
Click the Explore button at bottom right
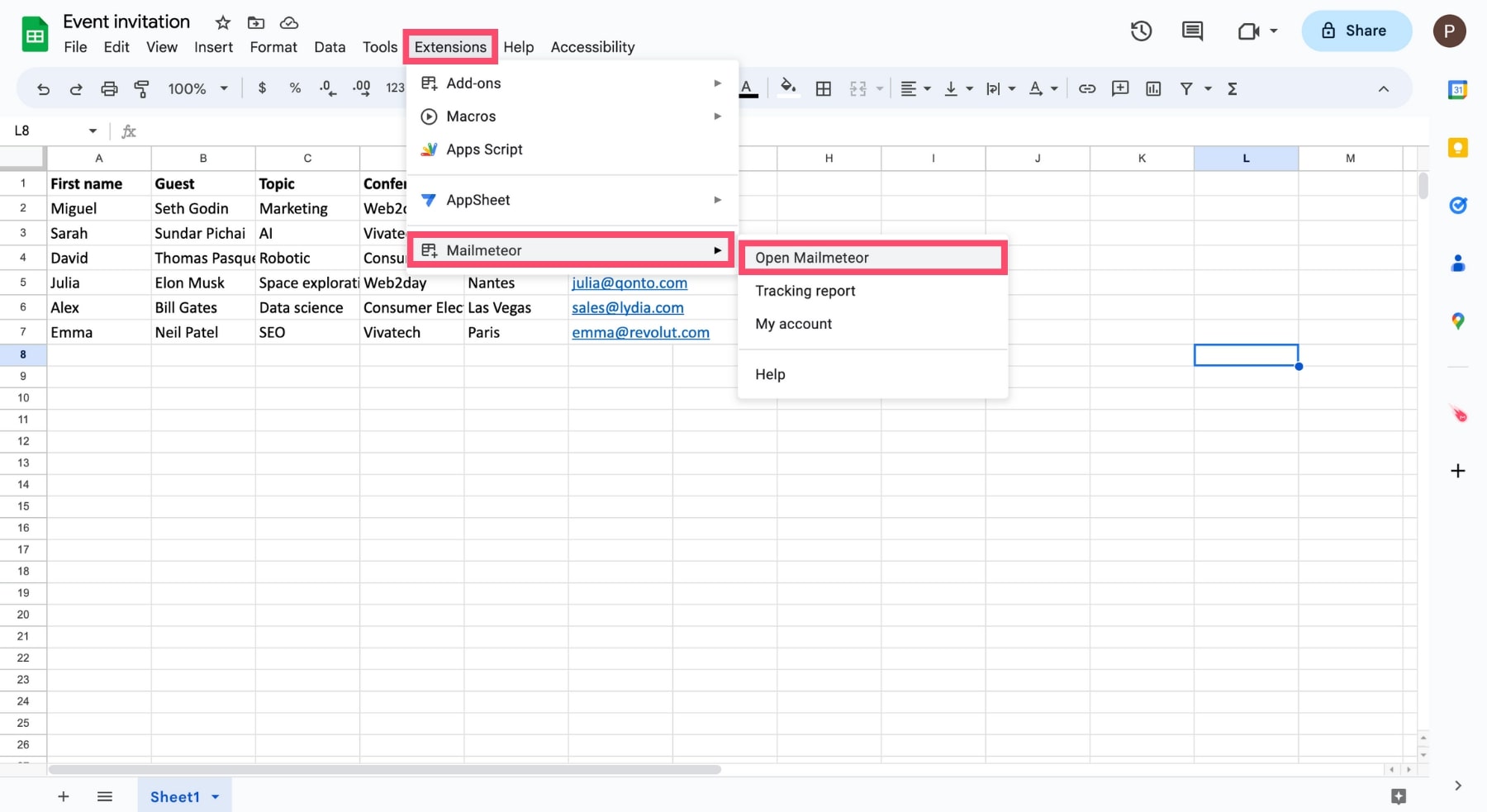point(1398,796)
